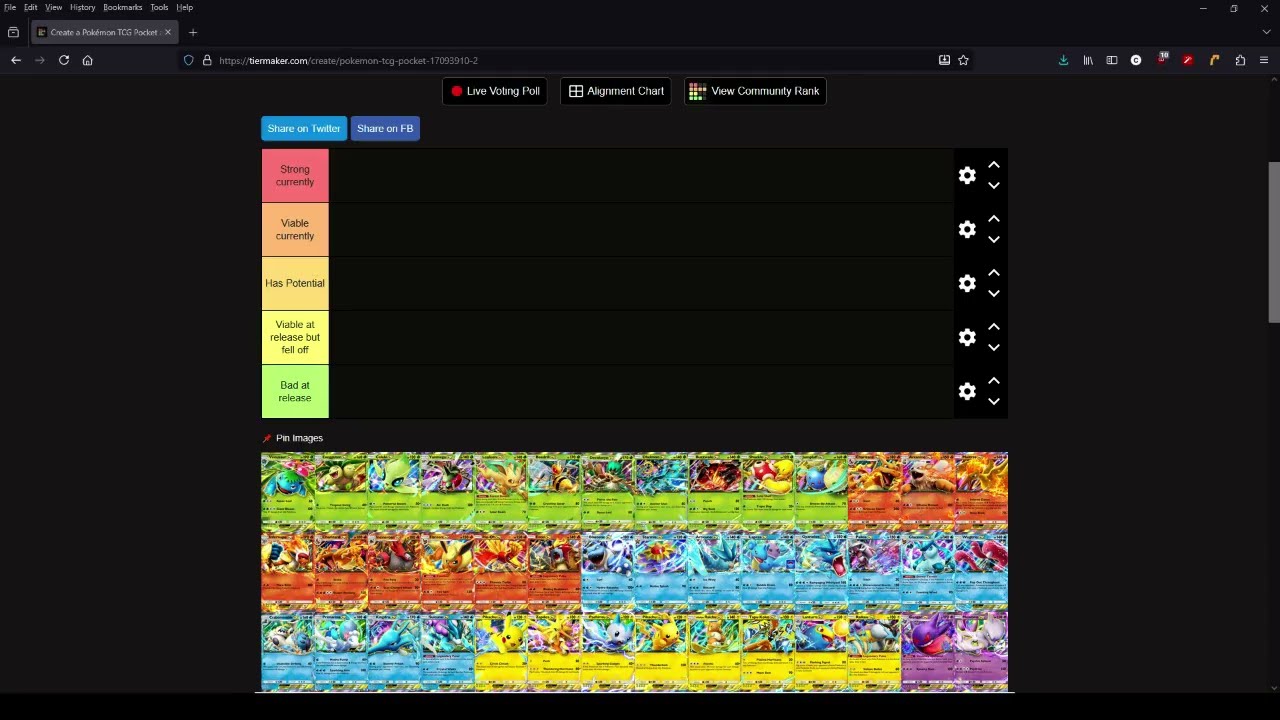The width and height of the screenshot is (1280, 720).
Task: Share tier list on Twitter
Action: tap(304, 128)
